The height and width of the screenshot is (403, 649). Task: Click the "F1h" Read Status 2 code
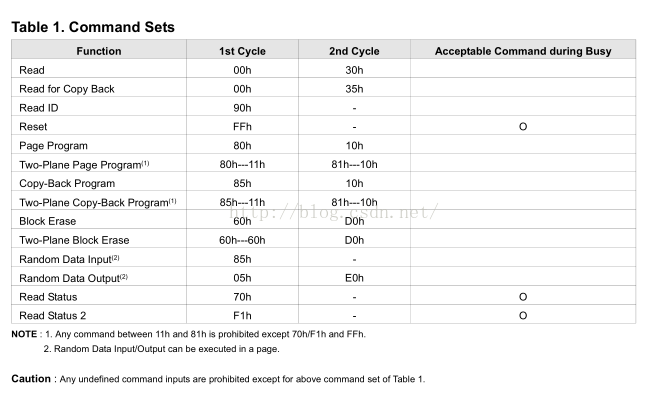(x=242, y=315)
